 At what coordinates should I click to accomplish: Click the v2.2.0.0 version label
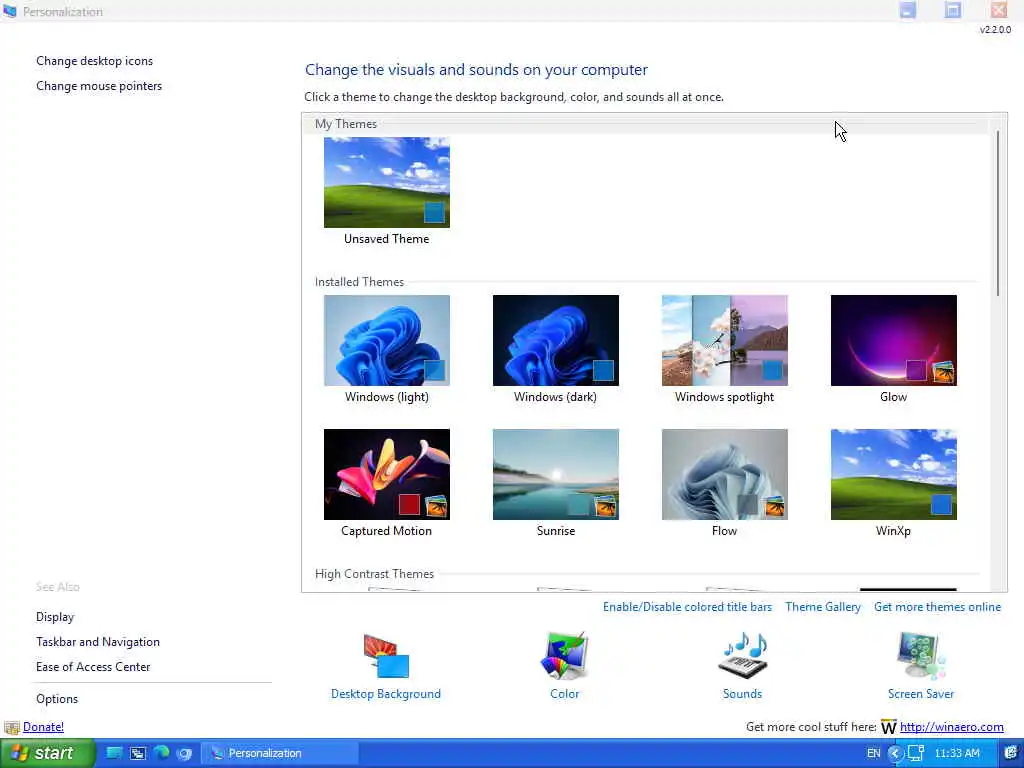coord(995,29)
